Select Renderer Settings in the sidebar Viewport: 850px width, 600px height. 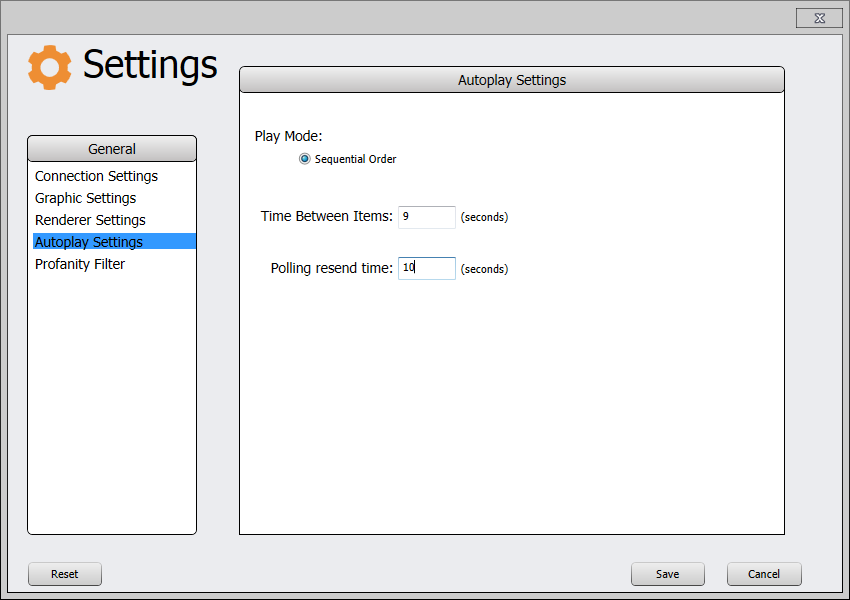[91, 220]
